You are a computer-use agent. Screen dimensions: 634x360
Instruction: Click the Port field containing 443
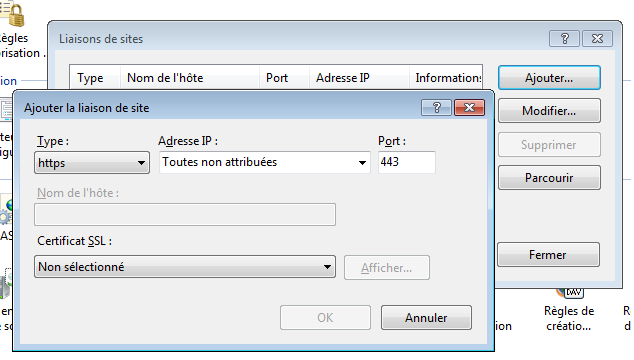pos(407,162)
